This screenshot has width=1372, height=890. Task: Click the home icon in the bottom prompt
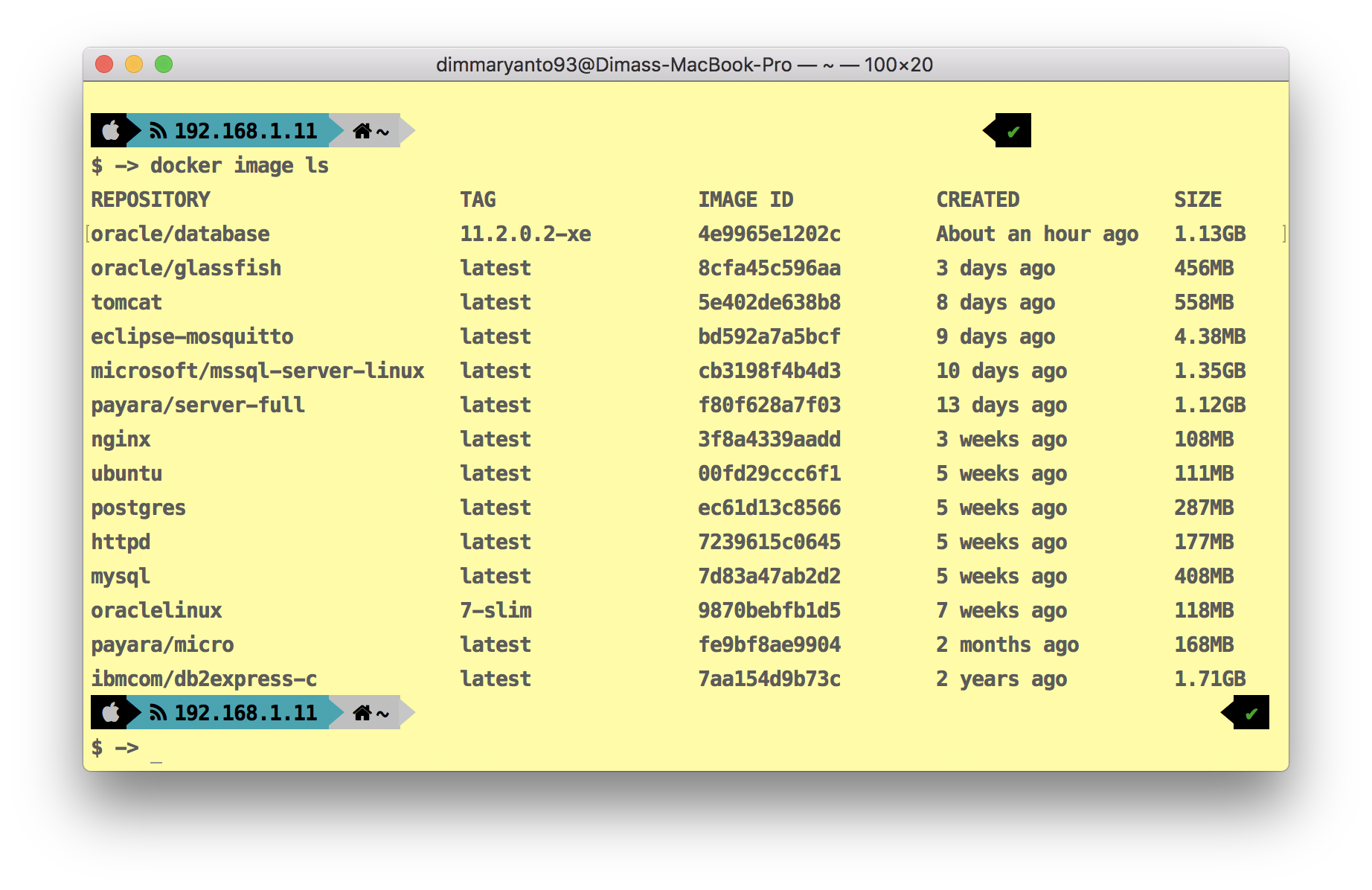362,713
